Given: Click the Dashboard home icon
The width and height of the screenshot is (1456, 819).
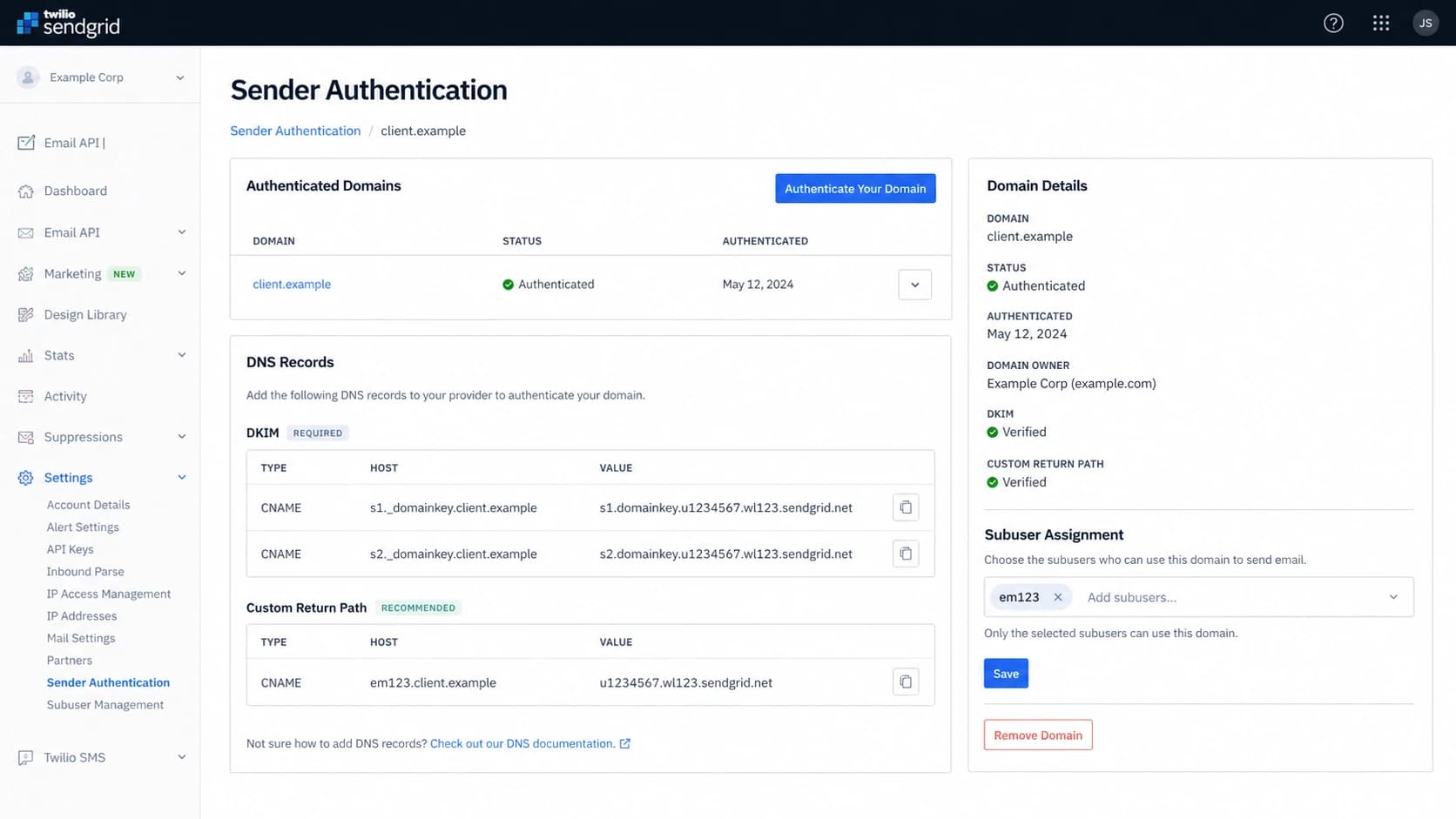Looking at the screenshot, I should tap(26, 191).
